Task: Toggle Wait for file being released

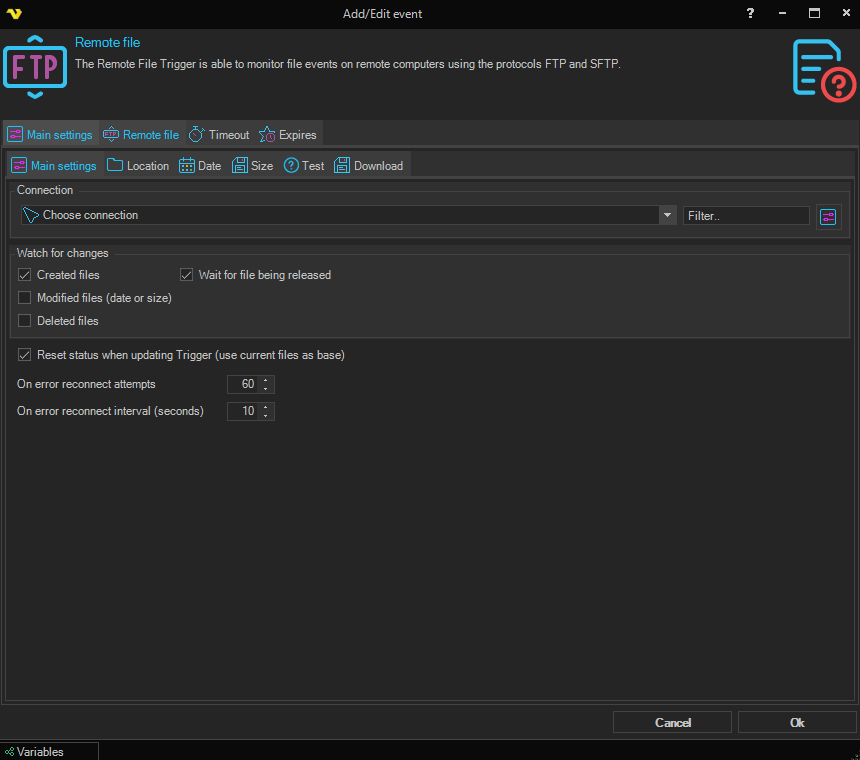Action: [x=187, y=275]
